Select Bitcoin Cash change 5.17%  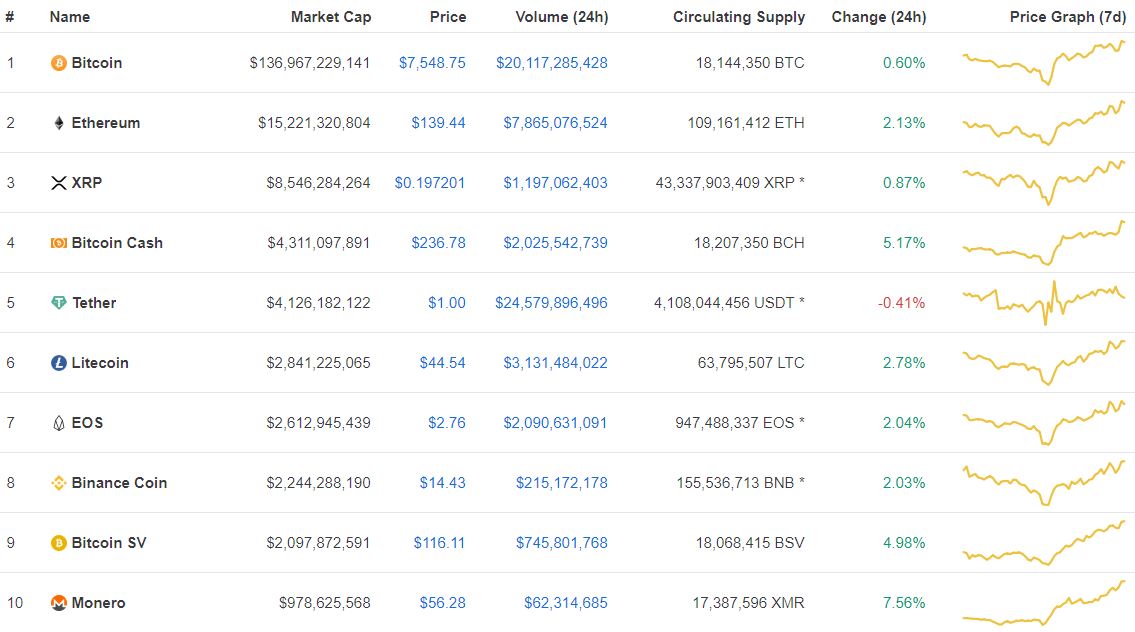[903, 243]
